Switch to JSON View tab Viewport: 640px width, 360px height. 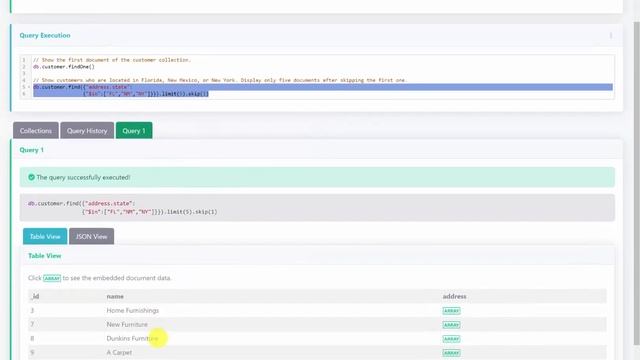[91, 236]
